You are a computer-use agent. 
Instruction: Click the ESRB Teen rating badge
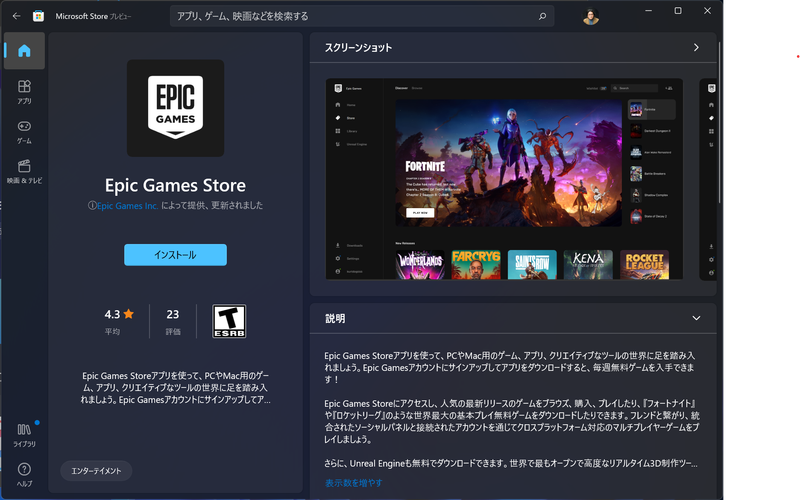tap(230, 321)
